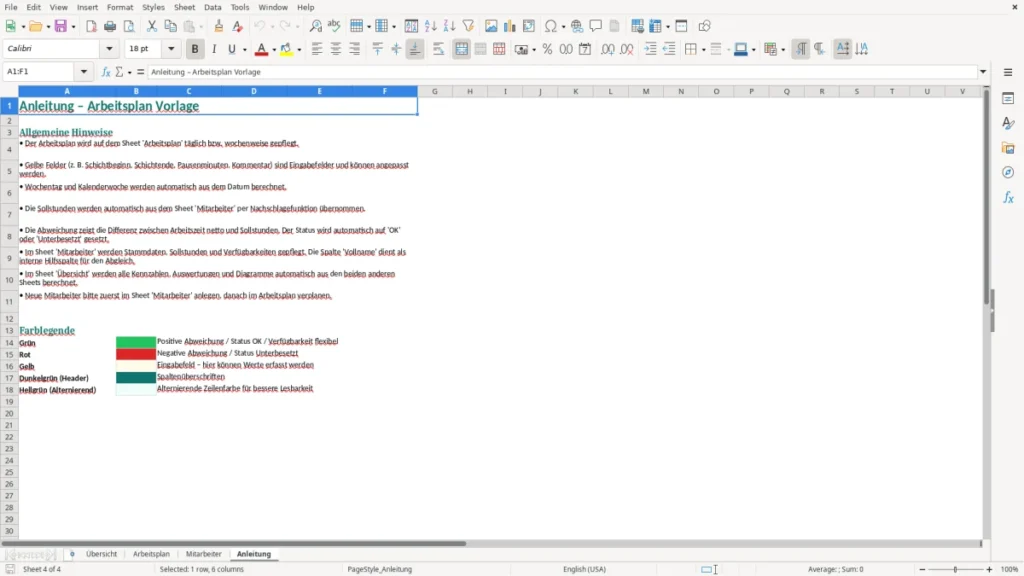Open the borders dropdown arrow
Screen dimensions: 1024x576
point(703,50)
